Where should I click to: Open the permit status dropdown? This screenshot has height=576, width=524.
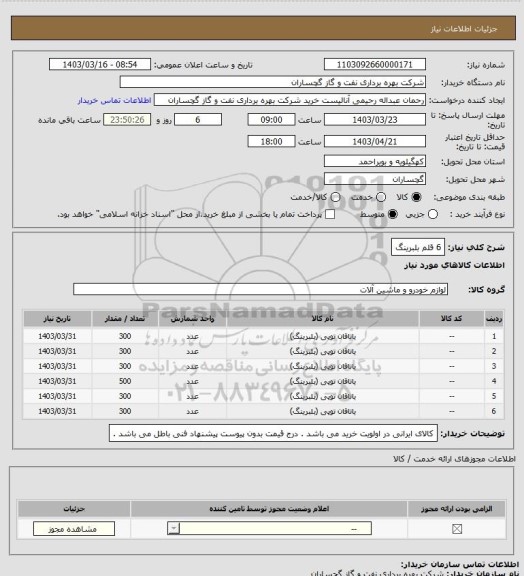pos(269,529)
